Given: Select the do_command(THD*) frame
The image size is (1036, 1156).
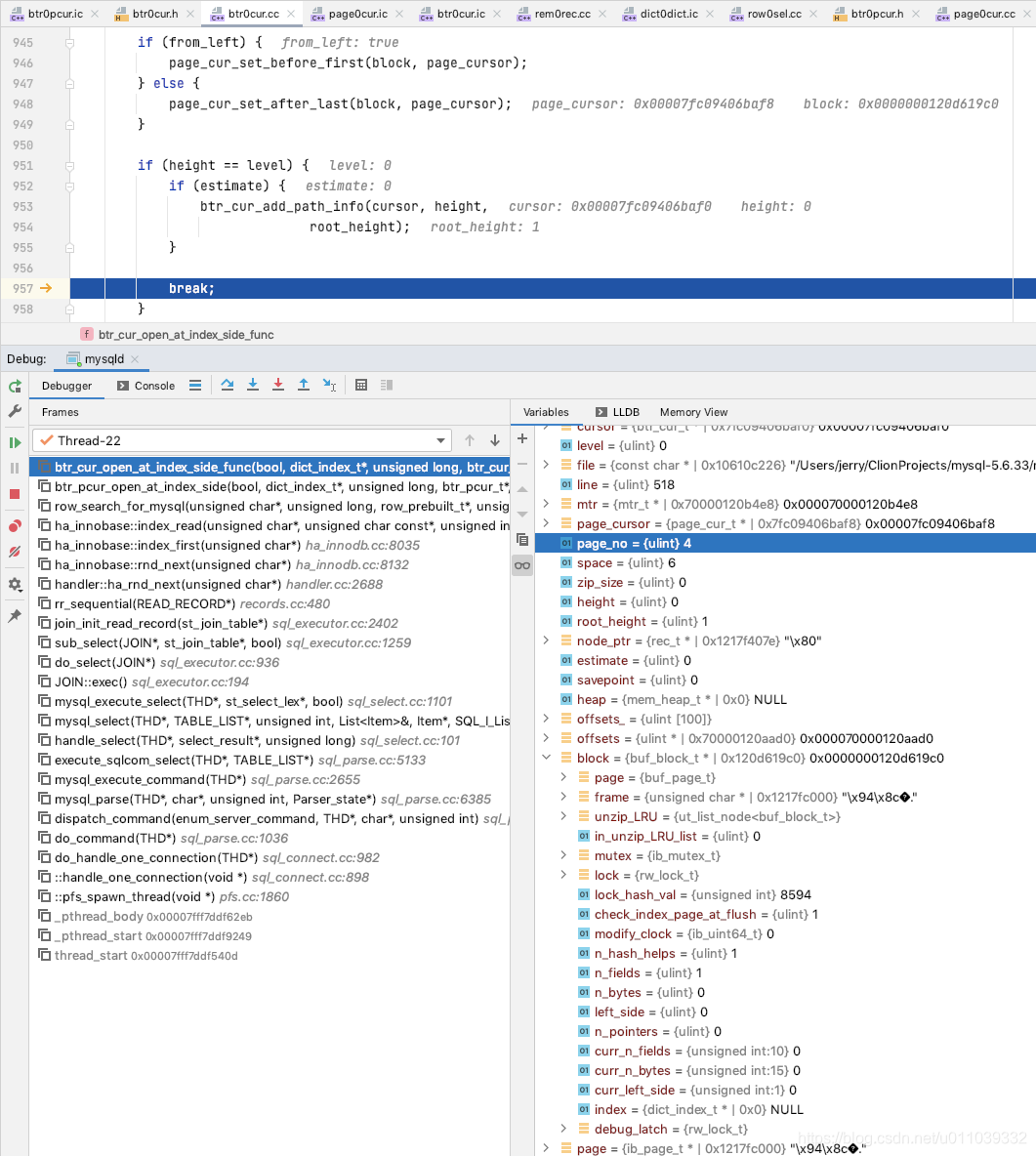Looking at the screenshot, I should pyautogui.click(x=269, y=839).
